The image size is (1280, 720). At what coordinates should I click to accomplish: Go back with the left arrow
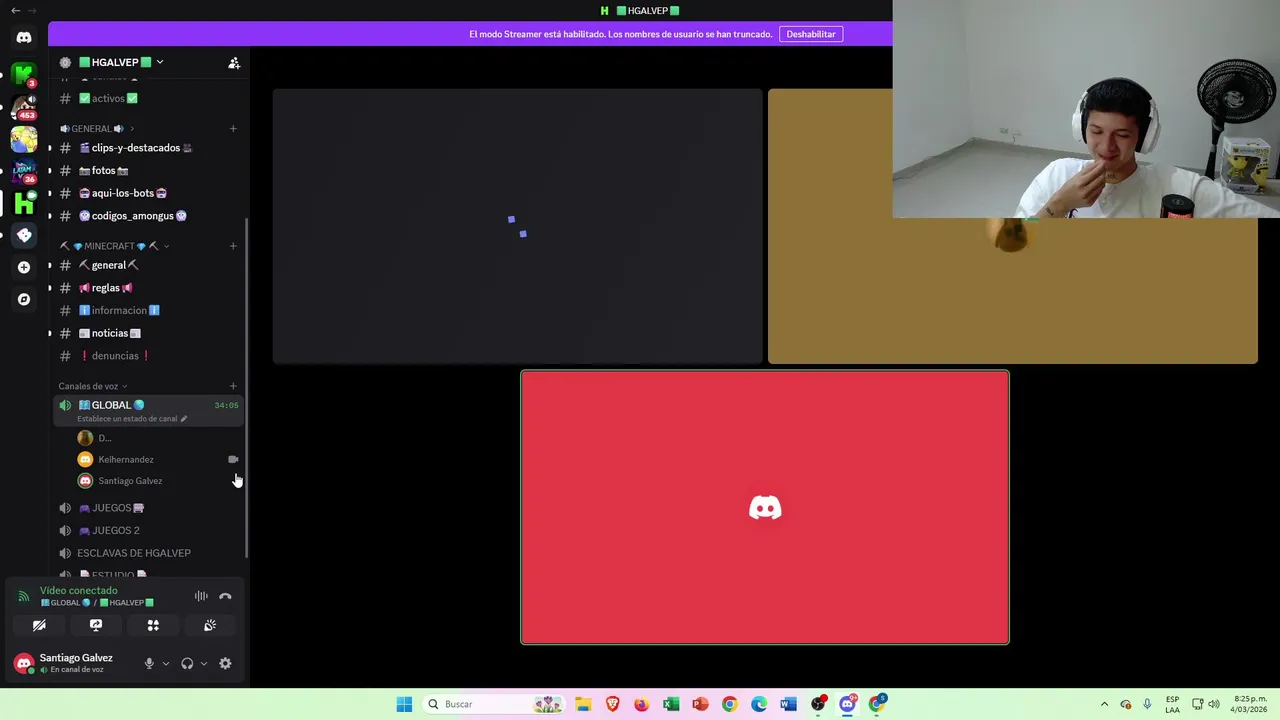15,10
